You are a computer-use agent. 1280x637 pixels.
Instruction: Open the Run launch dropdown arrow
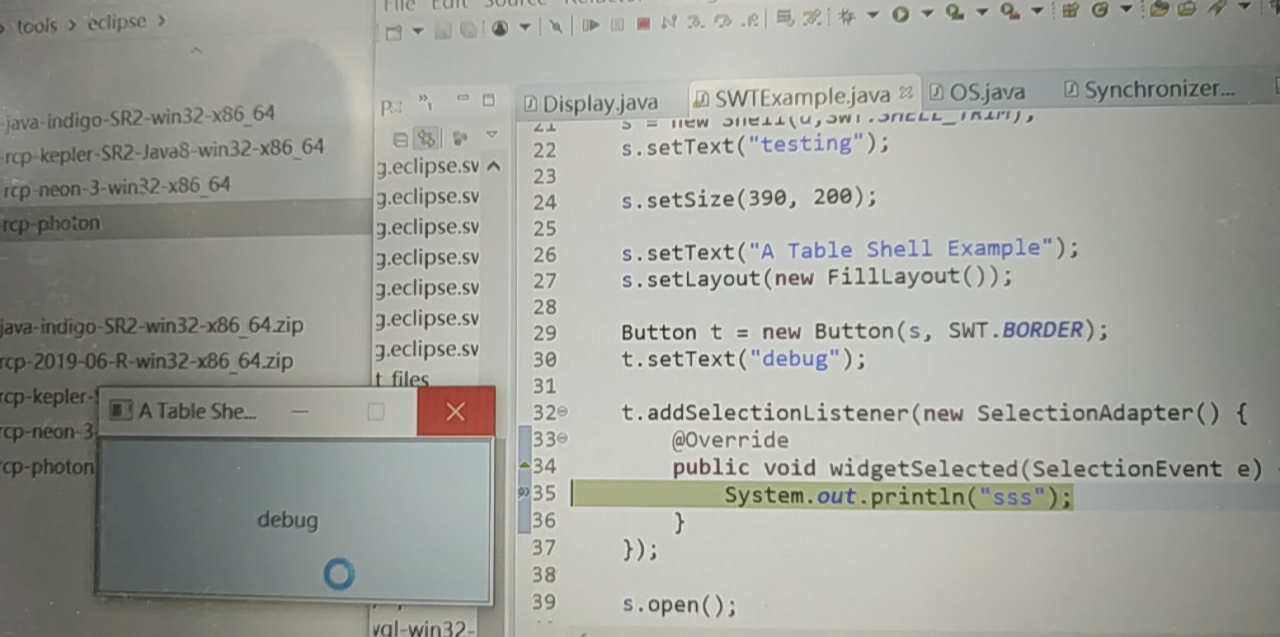927,14
